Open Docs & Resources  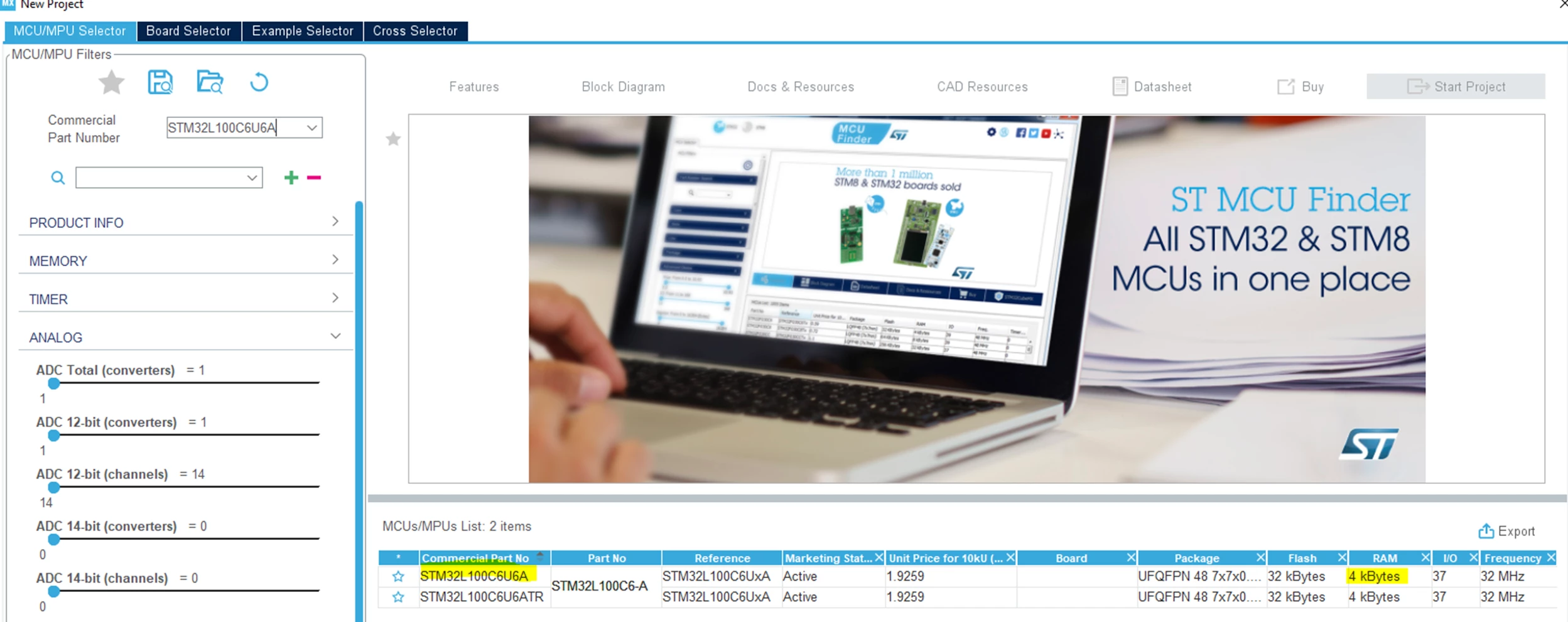click(x=801, y=87)
